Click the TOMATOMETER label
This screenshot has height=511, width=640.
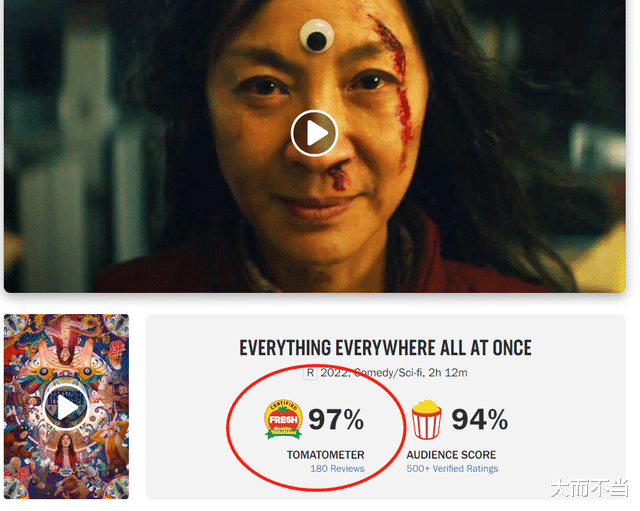click(x=325, y=455)
